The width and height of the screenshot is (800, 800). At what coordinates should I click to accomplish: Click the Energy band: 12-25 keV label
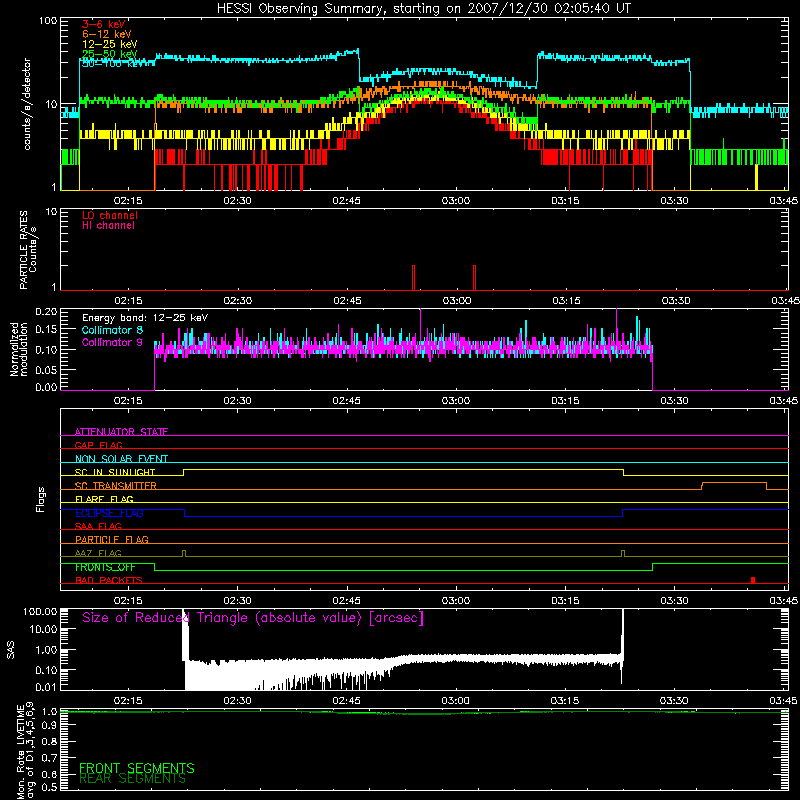(x=145, y=318)
